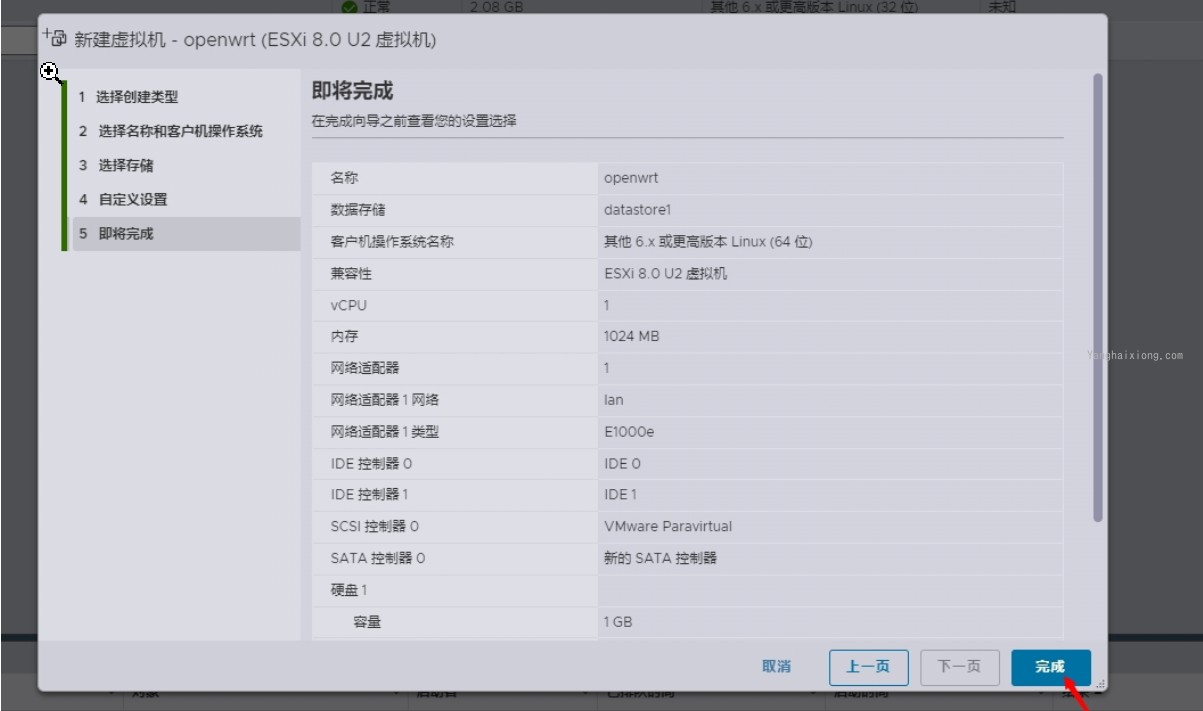Viewport: 1203px width, 711px height.
Task: Click the 兼容性 row label
Action: coord(351,274)
